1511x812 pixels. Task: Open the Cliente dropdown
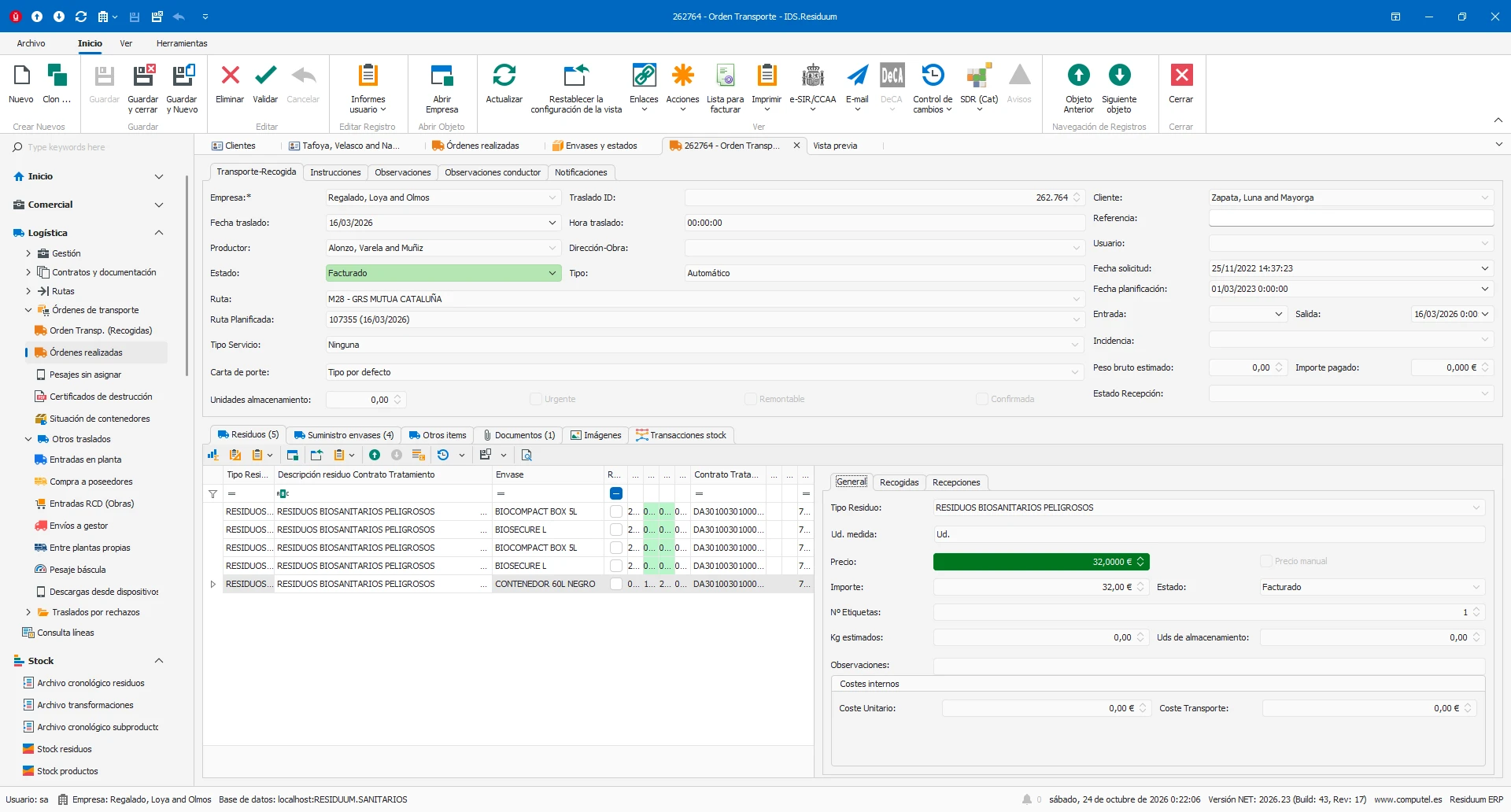(1485, 197)
